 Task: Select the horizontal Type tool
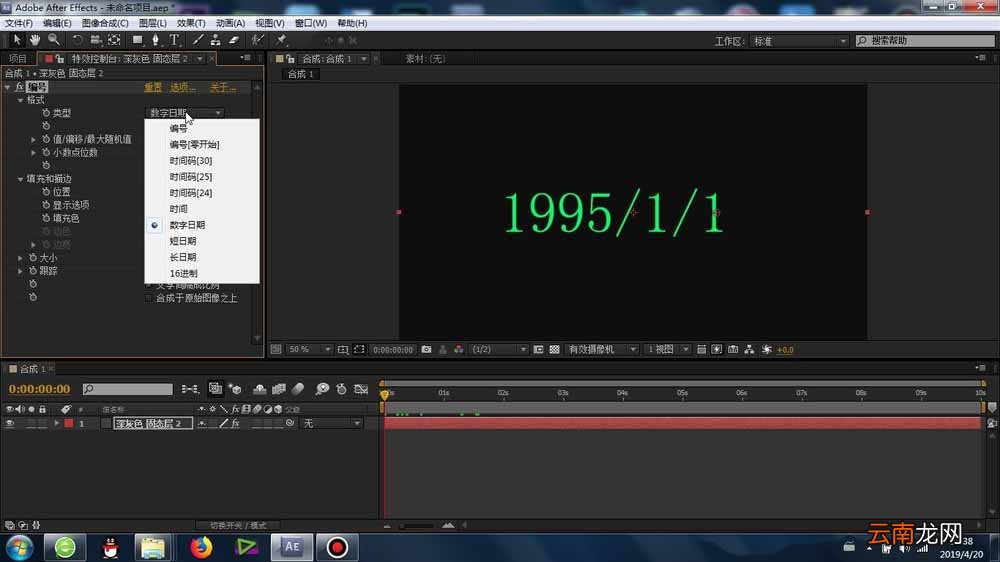click(x=173, y=40)
